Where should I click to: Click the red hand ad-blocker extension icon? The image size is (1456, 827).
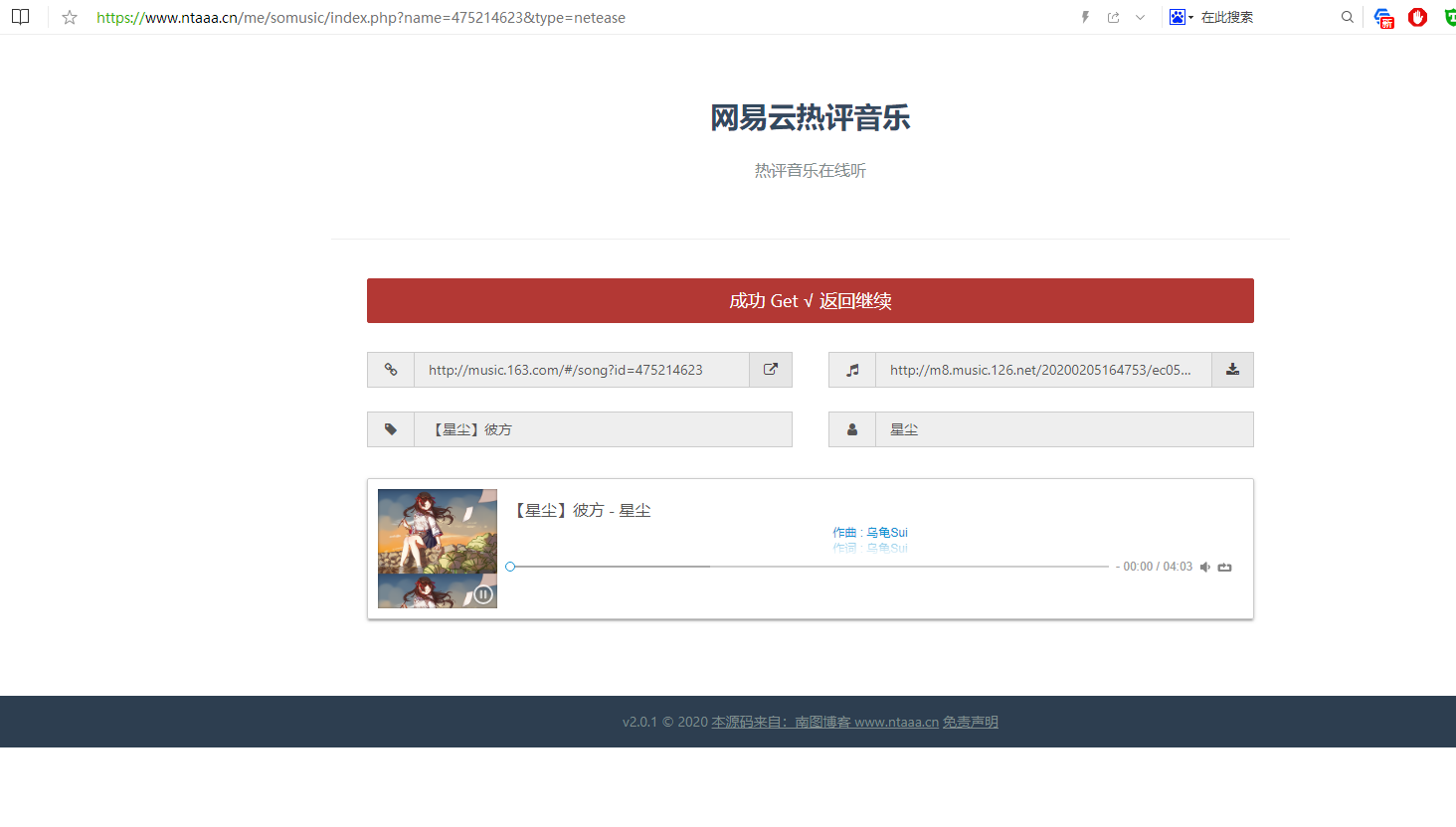tap(1417, 17)
